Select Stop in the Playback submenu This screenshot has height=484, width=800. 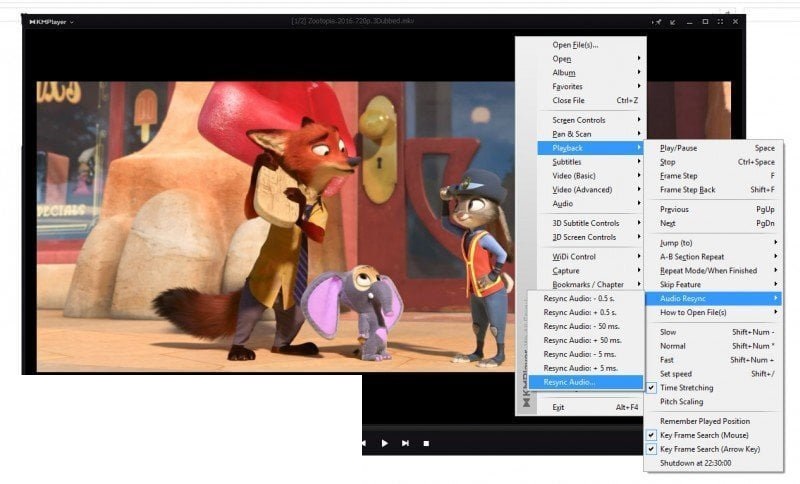pos(714,162)
